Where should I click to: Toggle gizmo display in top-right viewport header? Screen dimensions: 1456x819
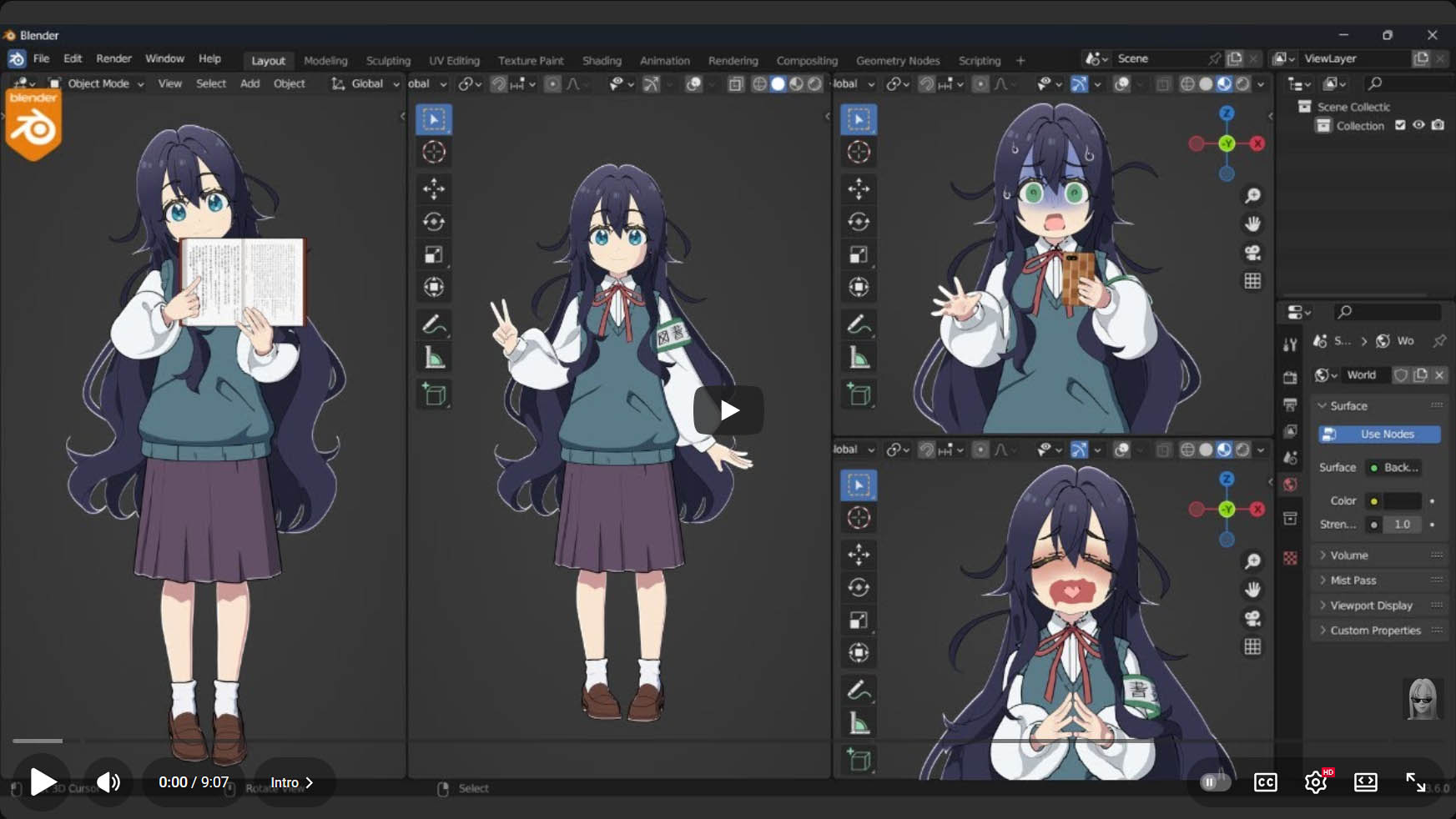click(x=1079, y=84)
